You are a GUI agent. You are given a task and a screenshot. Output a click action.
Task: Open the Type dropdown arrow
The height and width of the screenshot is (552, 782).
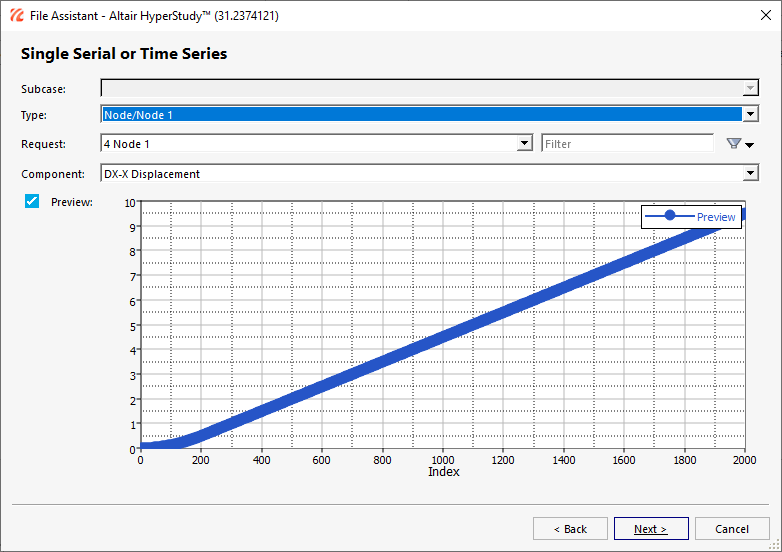(x=750, y=115)
